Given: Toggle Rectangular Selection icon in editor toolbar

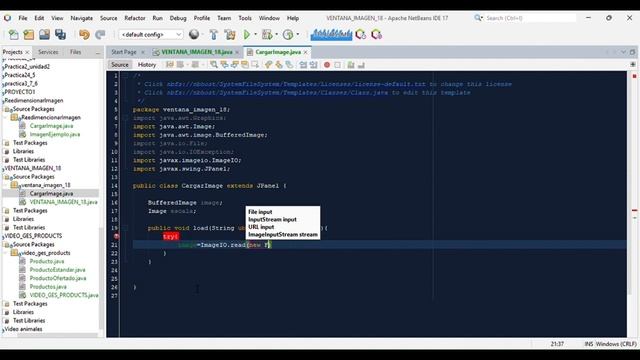Looking at the screenshot, I should click(255, 64).
